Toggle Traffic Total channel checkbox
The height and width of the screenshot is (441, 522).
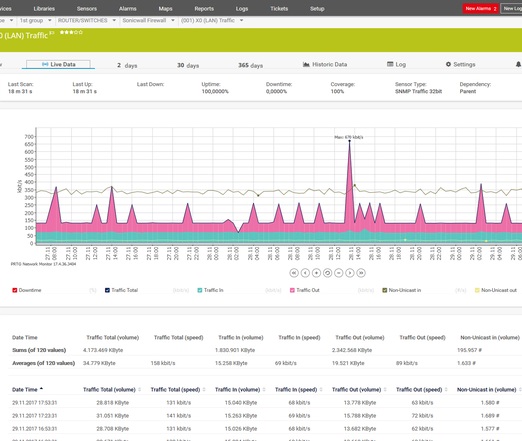tap(107, 290)
